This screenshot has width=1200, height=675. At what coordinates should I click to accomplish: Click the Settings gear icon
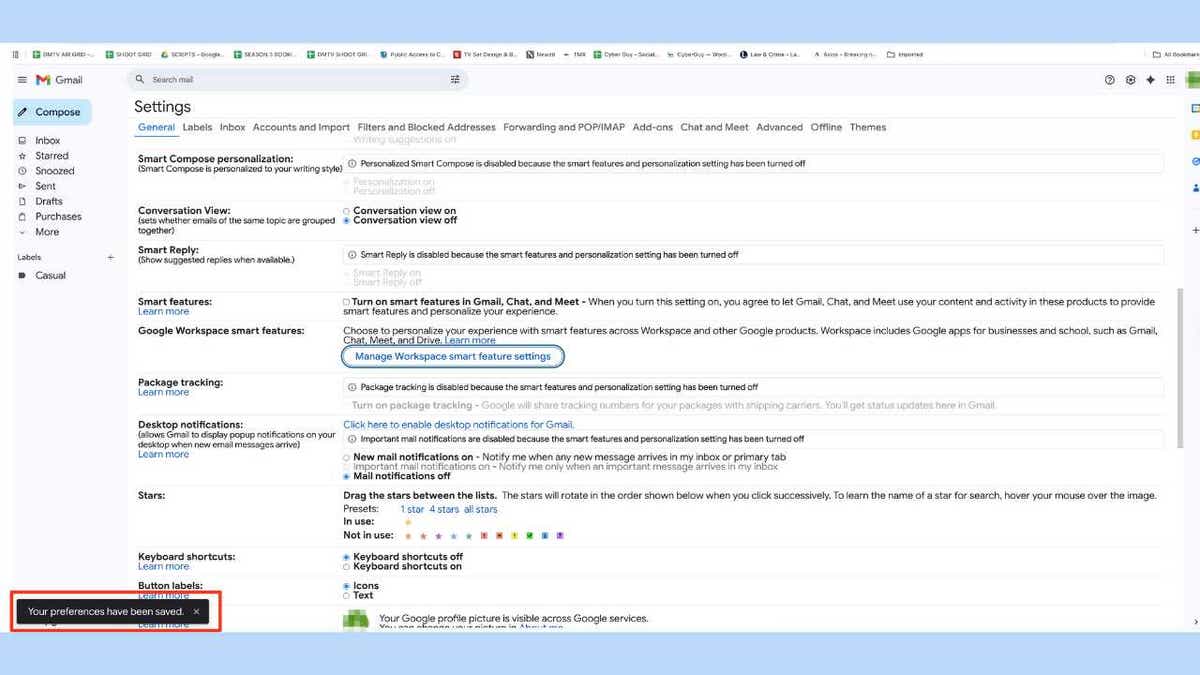tap(1130, 79)
